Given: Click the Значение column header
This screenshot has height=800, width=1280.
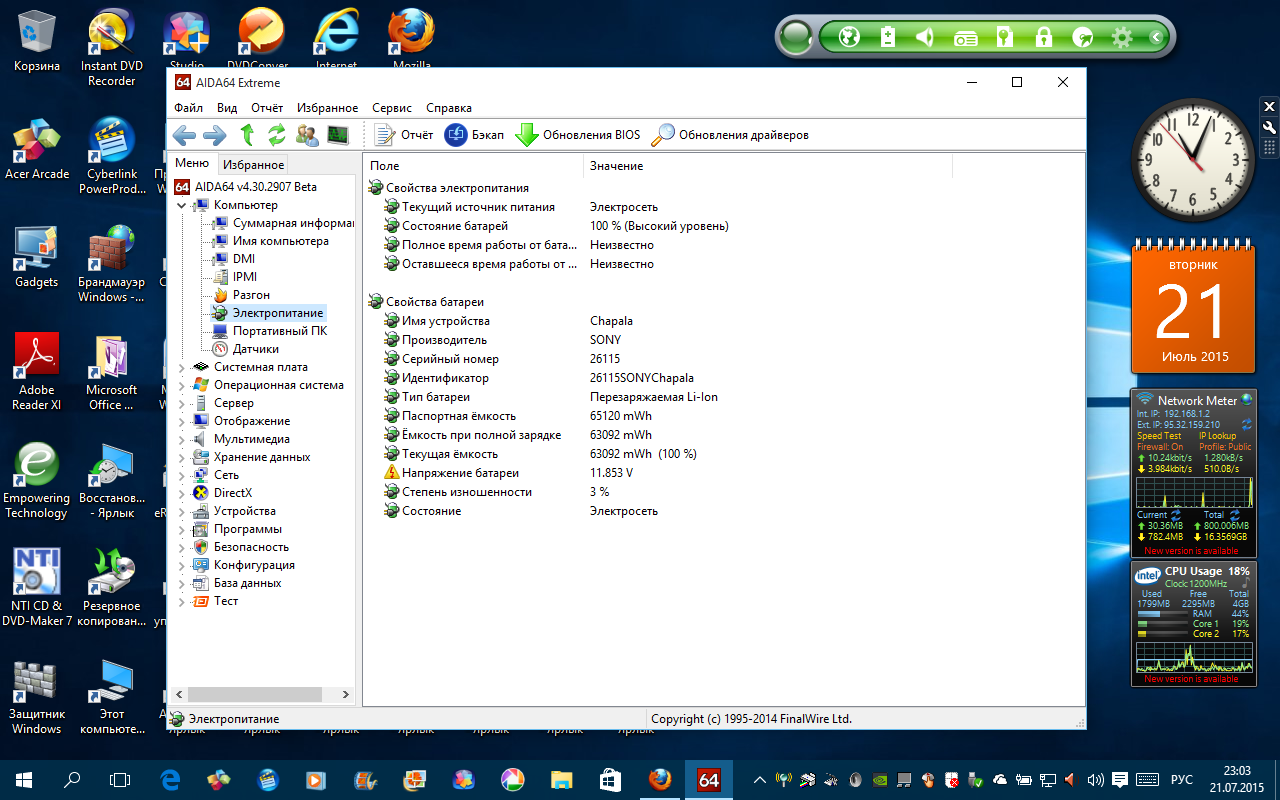Looking at the screenshot, I should [x=768, y=166].
